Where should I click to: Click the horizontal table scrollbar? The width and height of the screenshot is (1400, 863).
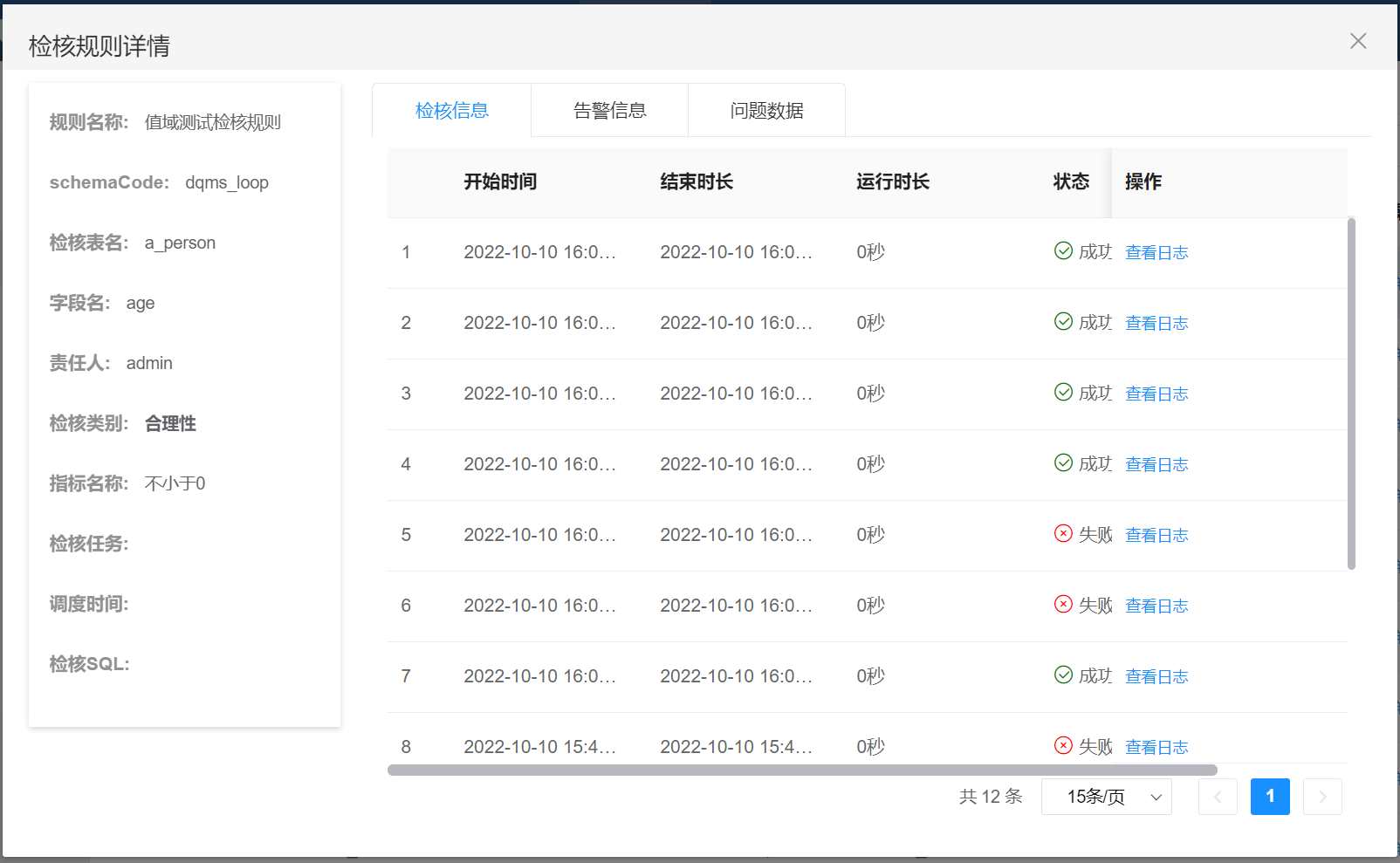coord(801,771)
